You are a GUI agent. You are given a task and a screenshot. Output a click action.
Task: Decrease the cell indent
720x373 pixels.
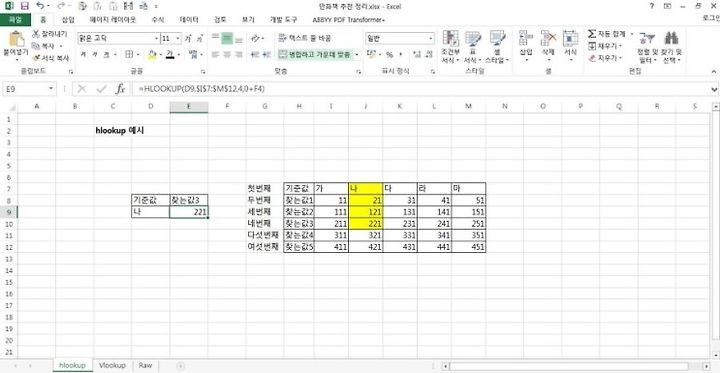[254, 54]
